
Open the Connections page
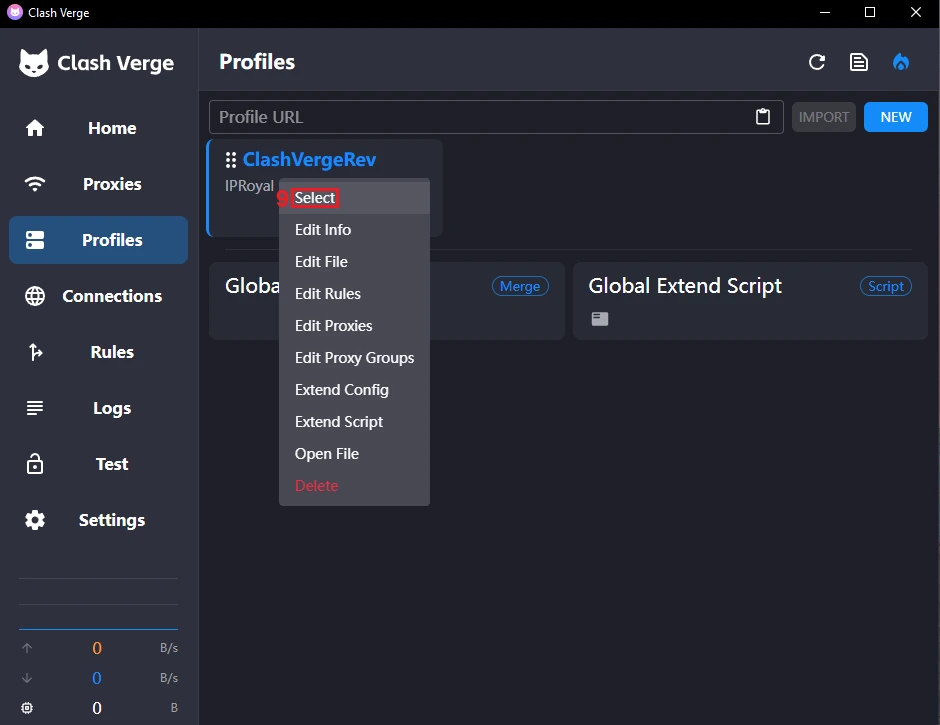pos(98,296)
